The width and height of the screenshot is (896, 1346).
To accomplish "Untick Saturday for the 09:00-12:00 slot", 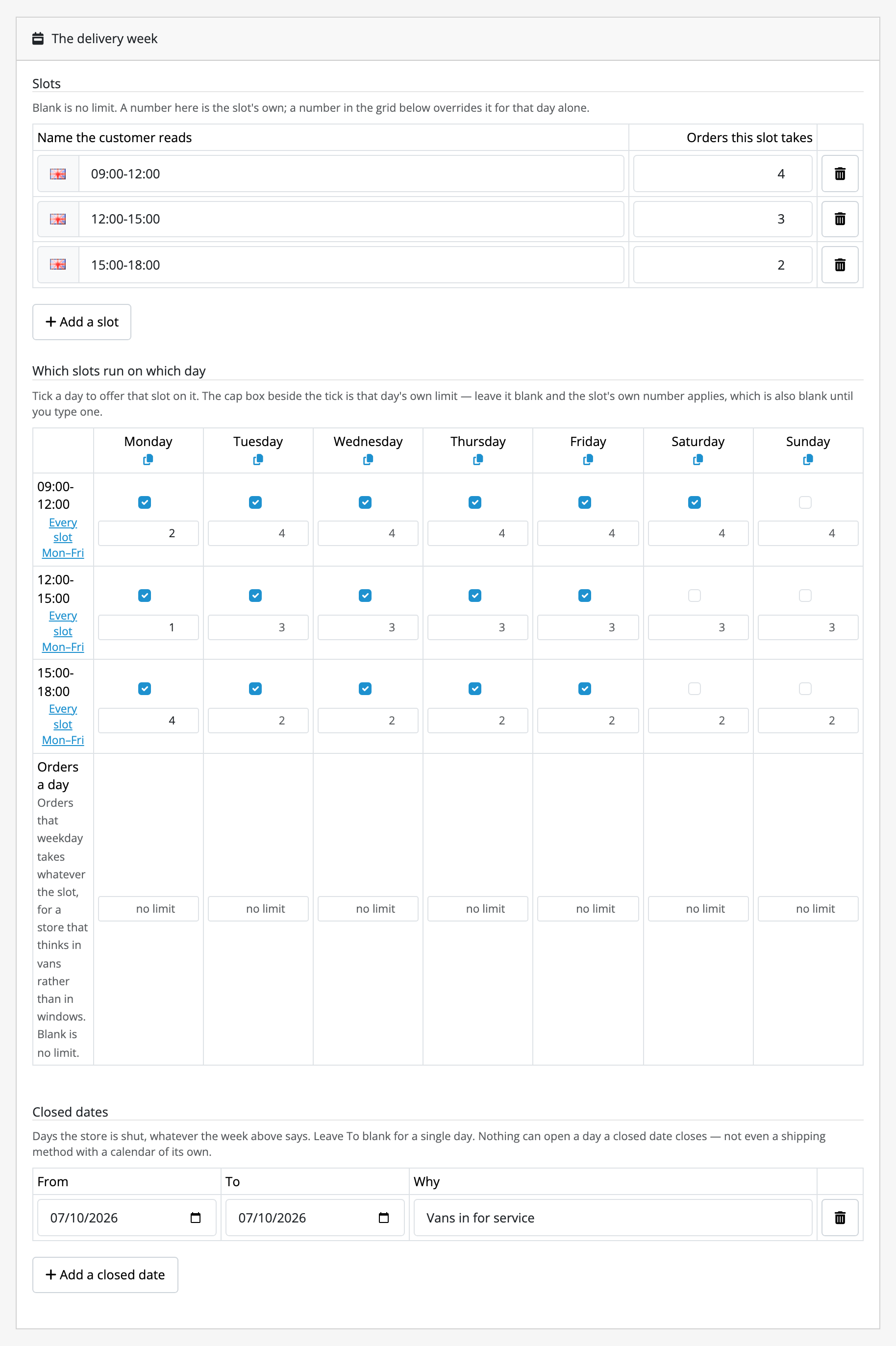I will tap(694, 502).
